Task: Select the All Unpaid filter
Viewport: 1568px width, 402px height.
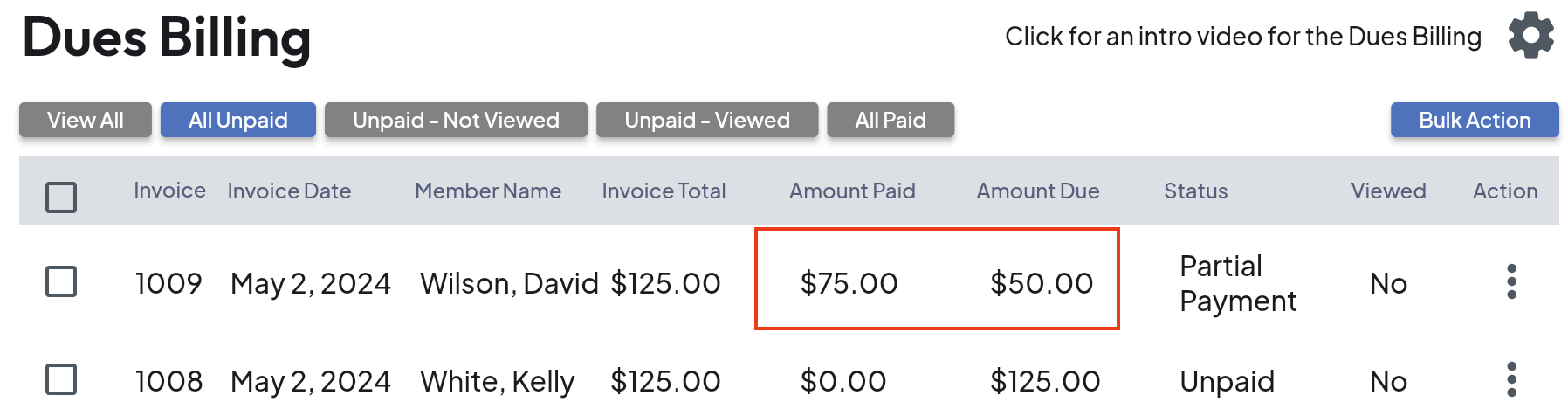Action: (237, 121)
